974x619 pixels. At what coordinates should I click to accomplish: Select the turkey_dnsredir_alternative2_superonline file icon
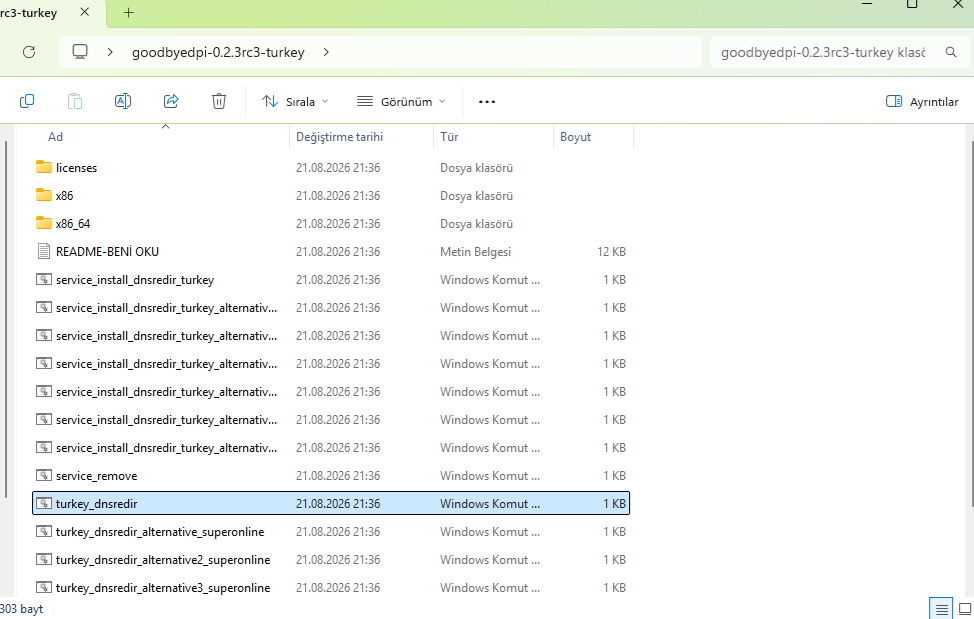(43, 559)
